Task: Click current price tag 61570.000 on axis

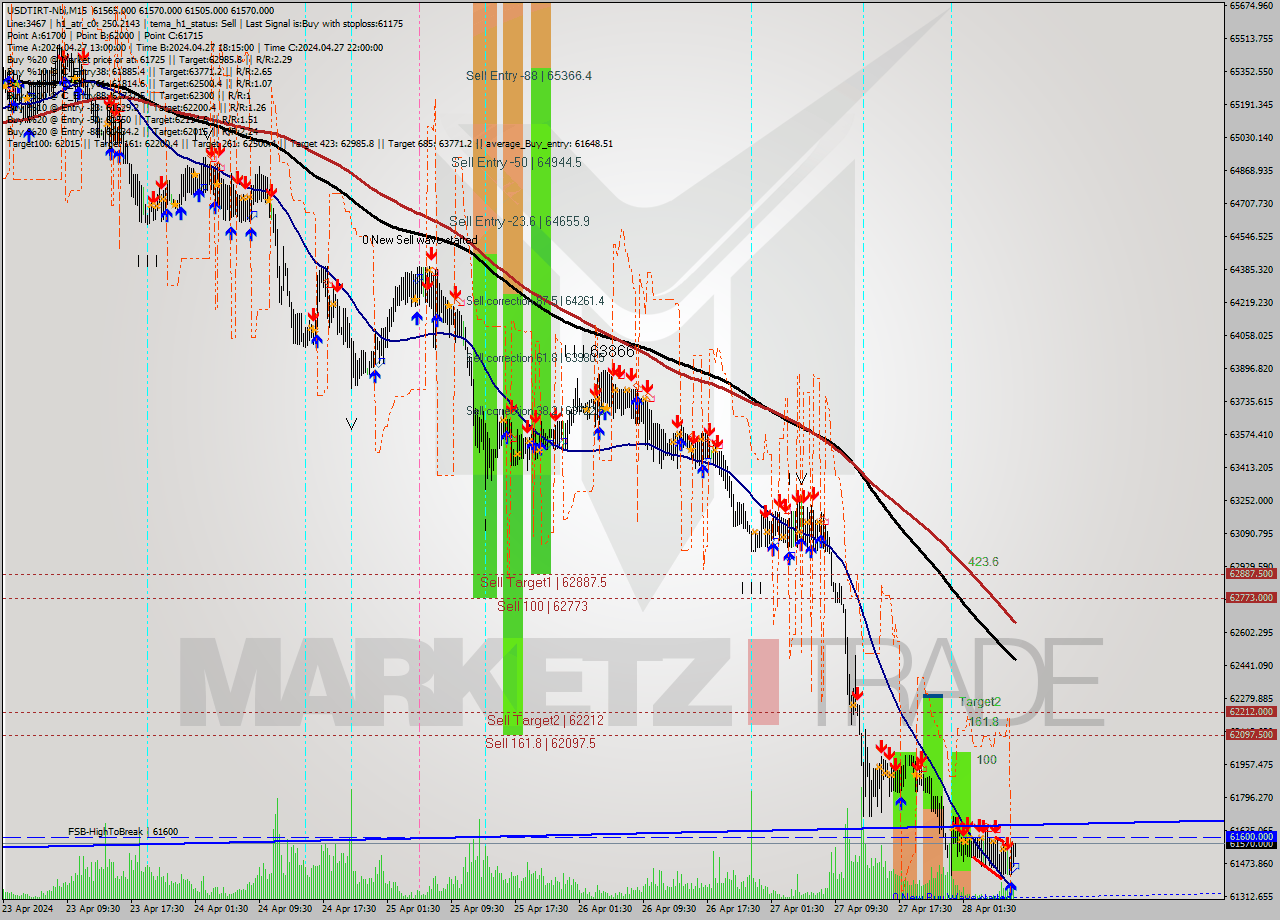Action: 1251,844
